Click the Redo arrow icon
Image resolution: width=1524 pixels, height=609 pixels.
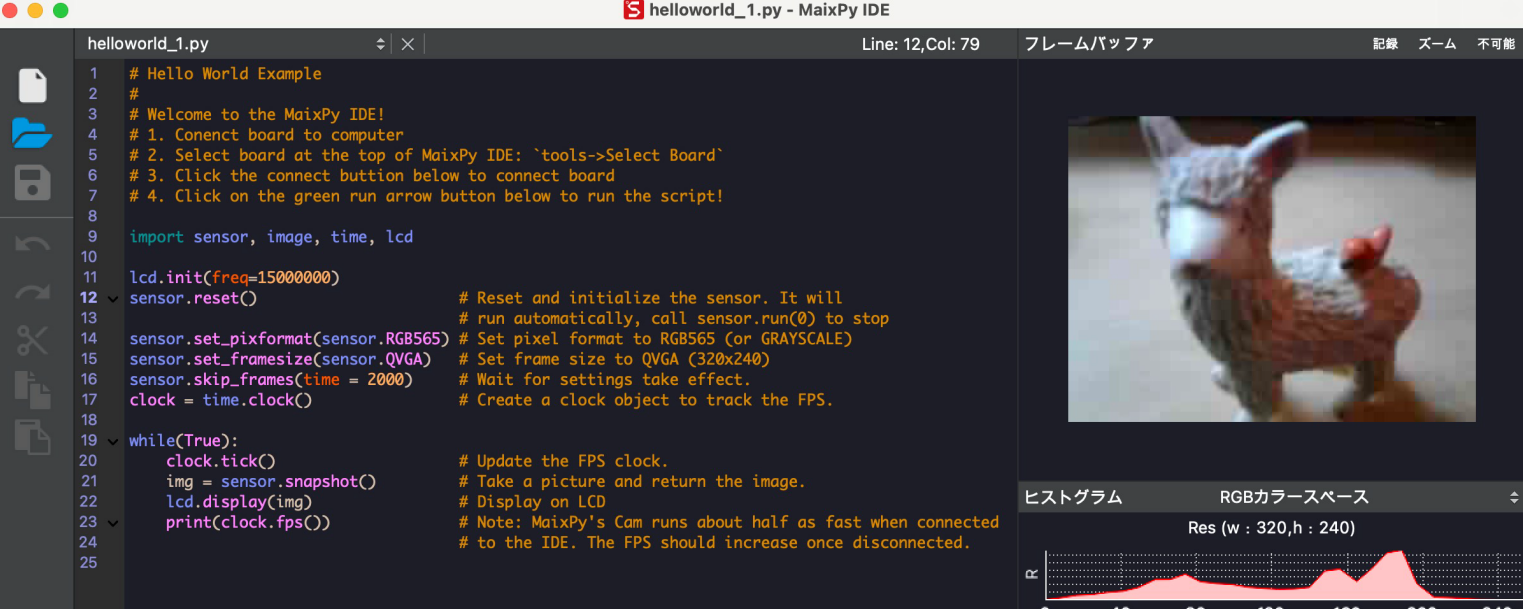[x=32, y=291]
